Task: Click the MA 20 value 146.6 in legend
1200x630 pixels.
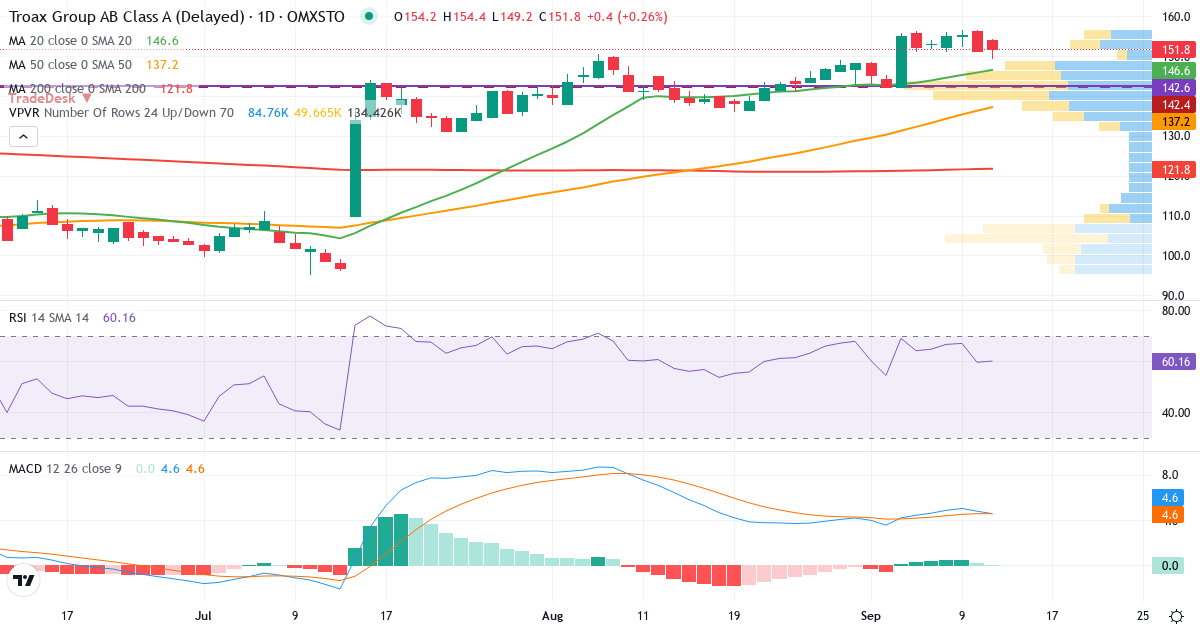Action: point(162,41)
